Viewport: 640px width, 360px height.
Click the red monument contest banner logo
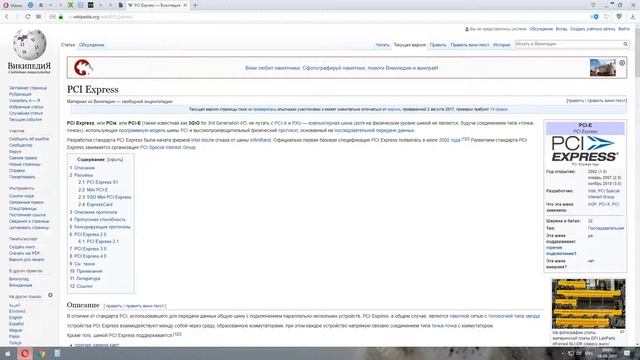pos(83,67)
